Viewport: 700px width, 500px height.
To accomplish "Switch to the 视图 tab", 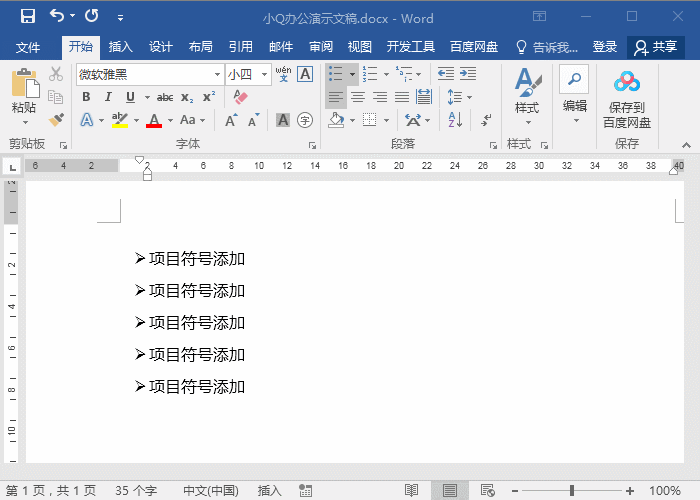I will pos(359,46).
